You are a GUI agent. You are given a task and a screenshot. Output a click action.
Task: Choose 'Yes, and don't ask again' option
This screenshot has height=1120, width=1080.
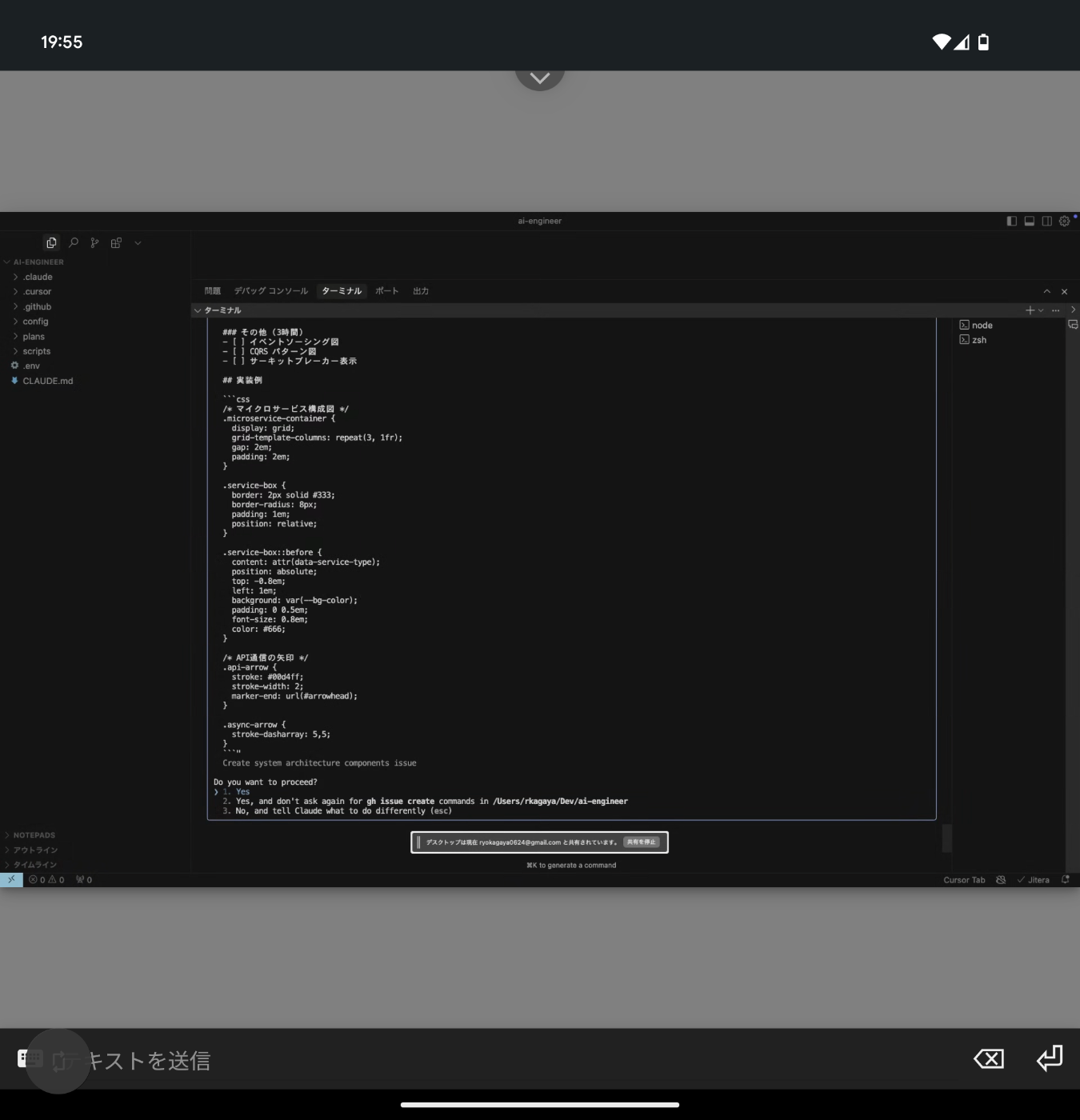426,802
